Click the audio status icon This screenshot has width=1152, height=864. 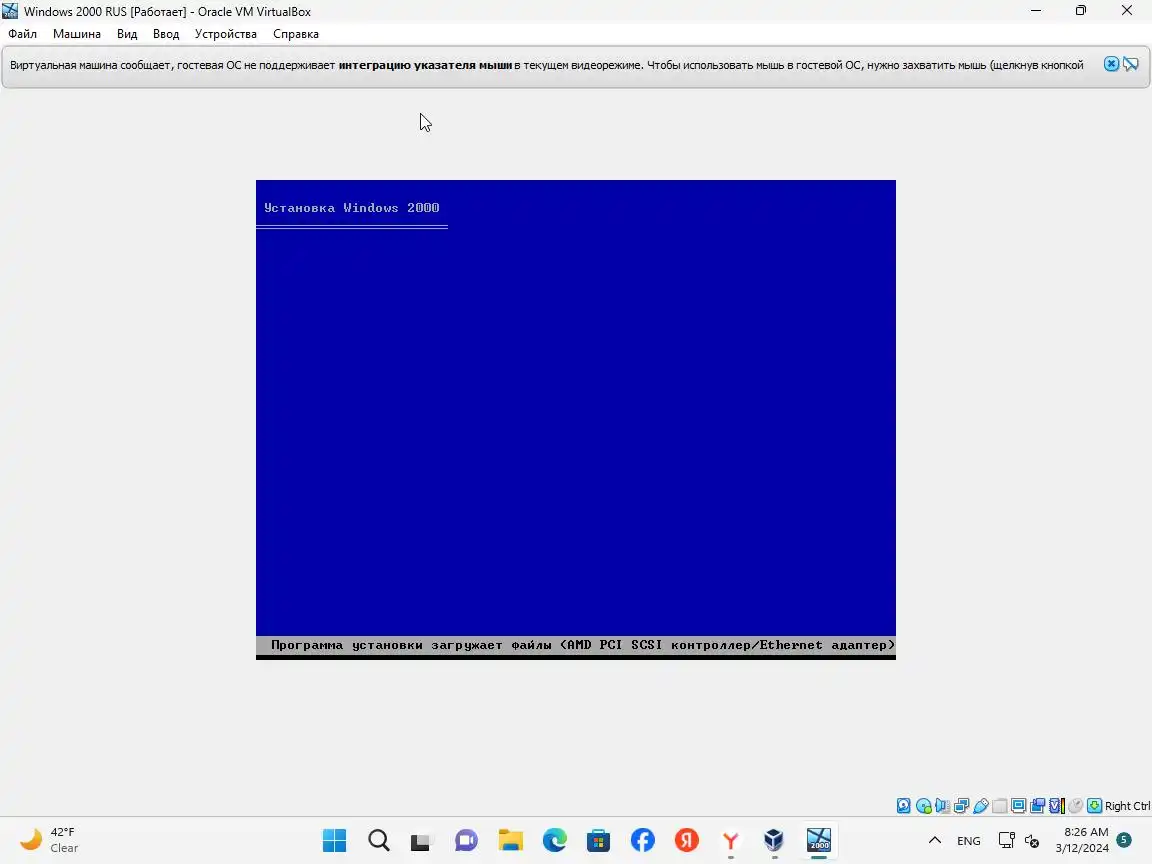pos(942,806)
